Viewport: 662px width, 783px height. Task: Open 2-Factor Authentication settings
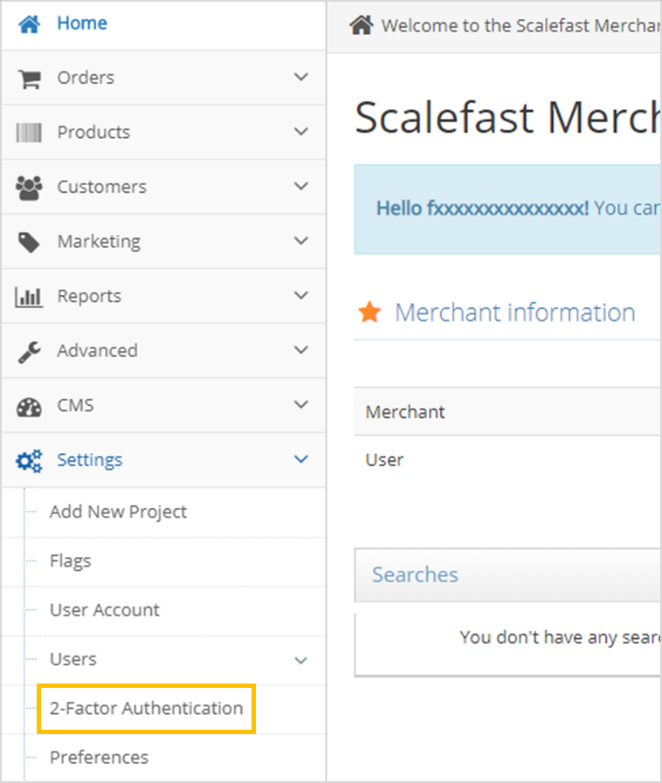[x=146, y=708]
